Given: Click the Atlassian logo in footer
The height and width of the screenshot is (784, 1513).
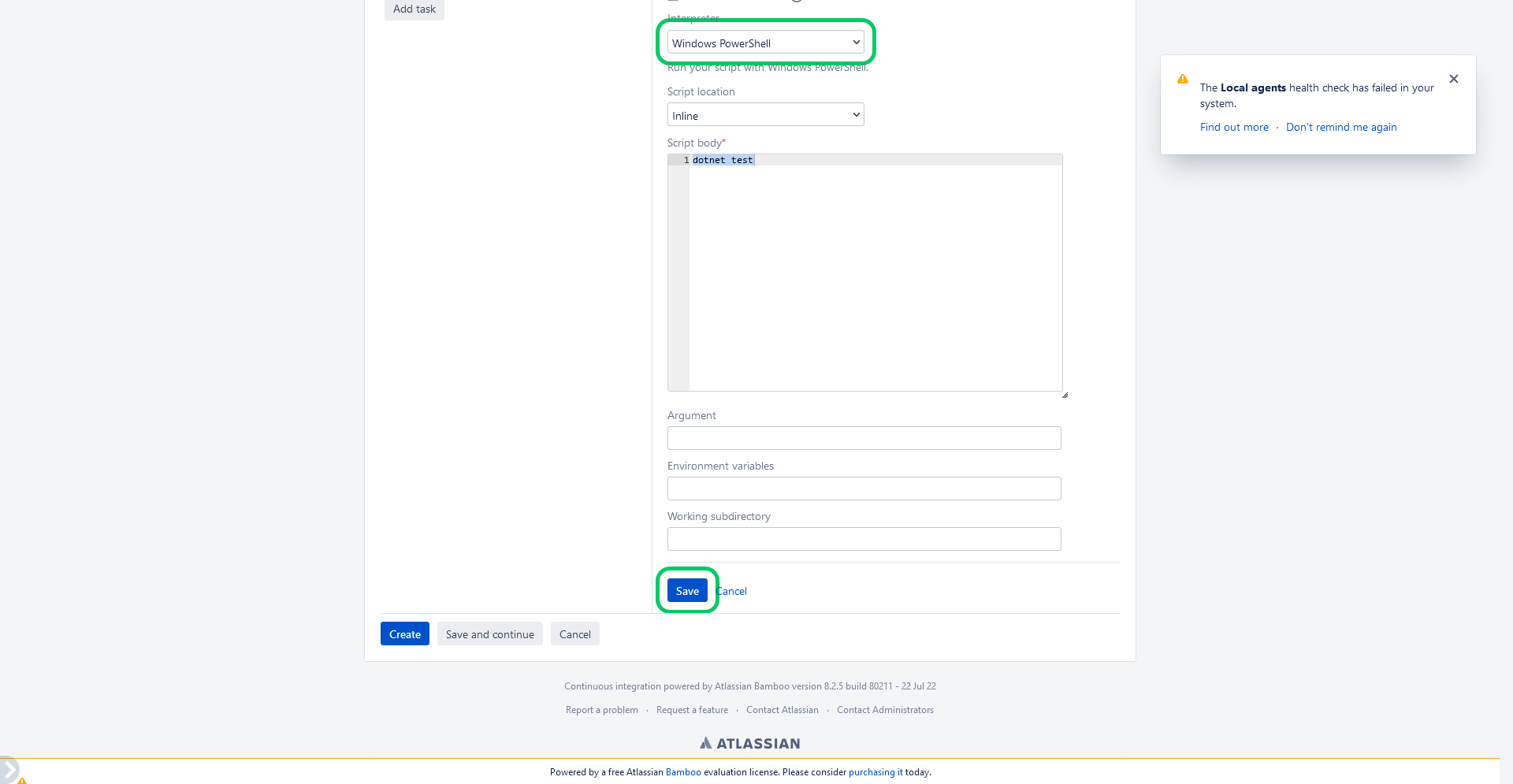Looking at the screenshot, I should 749,743.
